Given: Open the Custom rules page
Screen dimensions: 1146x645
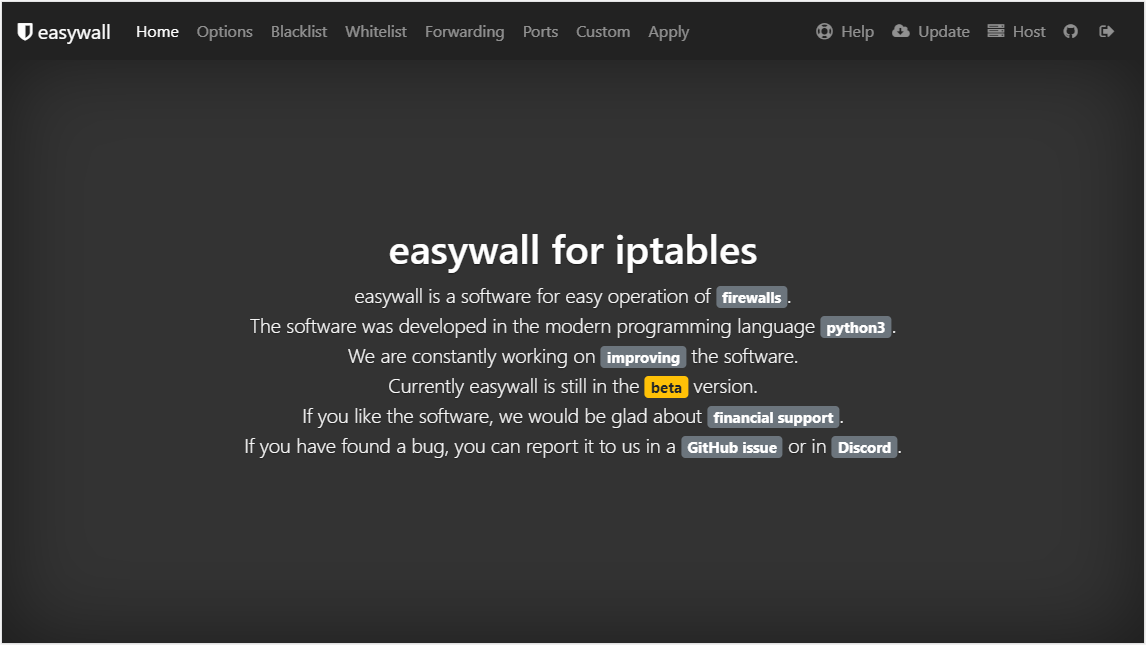Looking at the screenshot, I should tap(603, 31).
